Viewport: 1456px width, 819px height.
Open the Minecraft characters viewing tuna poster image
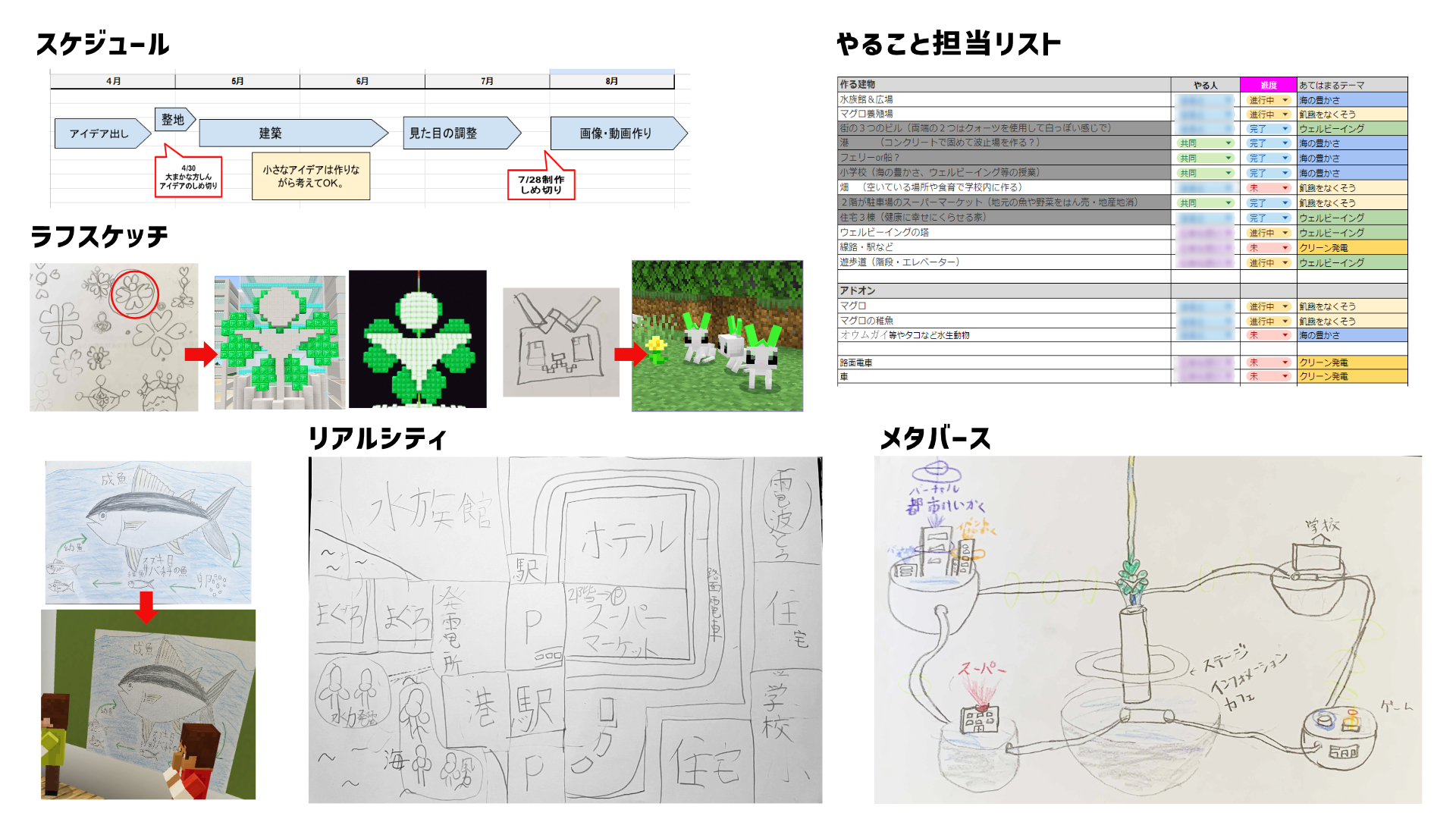coord(148,704)
